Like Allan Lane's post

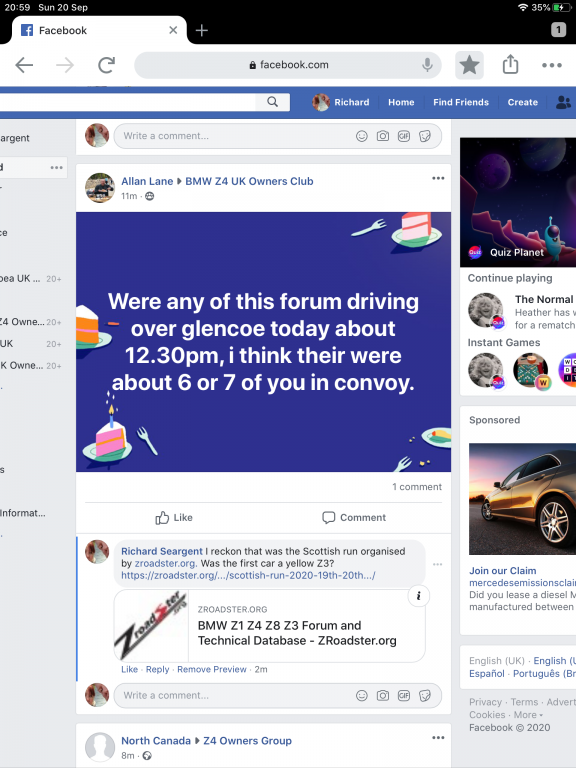[x=174, y=518]
